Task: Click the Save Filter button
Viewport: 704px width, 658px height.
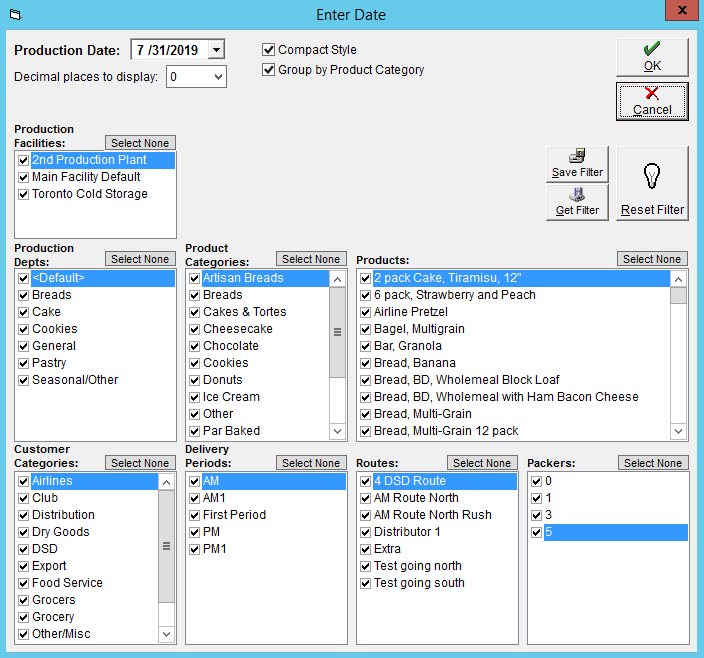Action: point(577,164)
